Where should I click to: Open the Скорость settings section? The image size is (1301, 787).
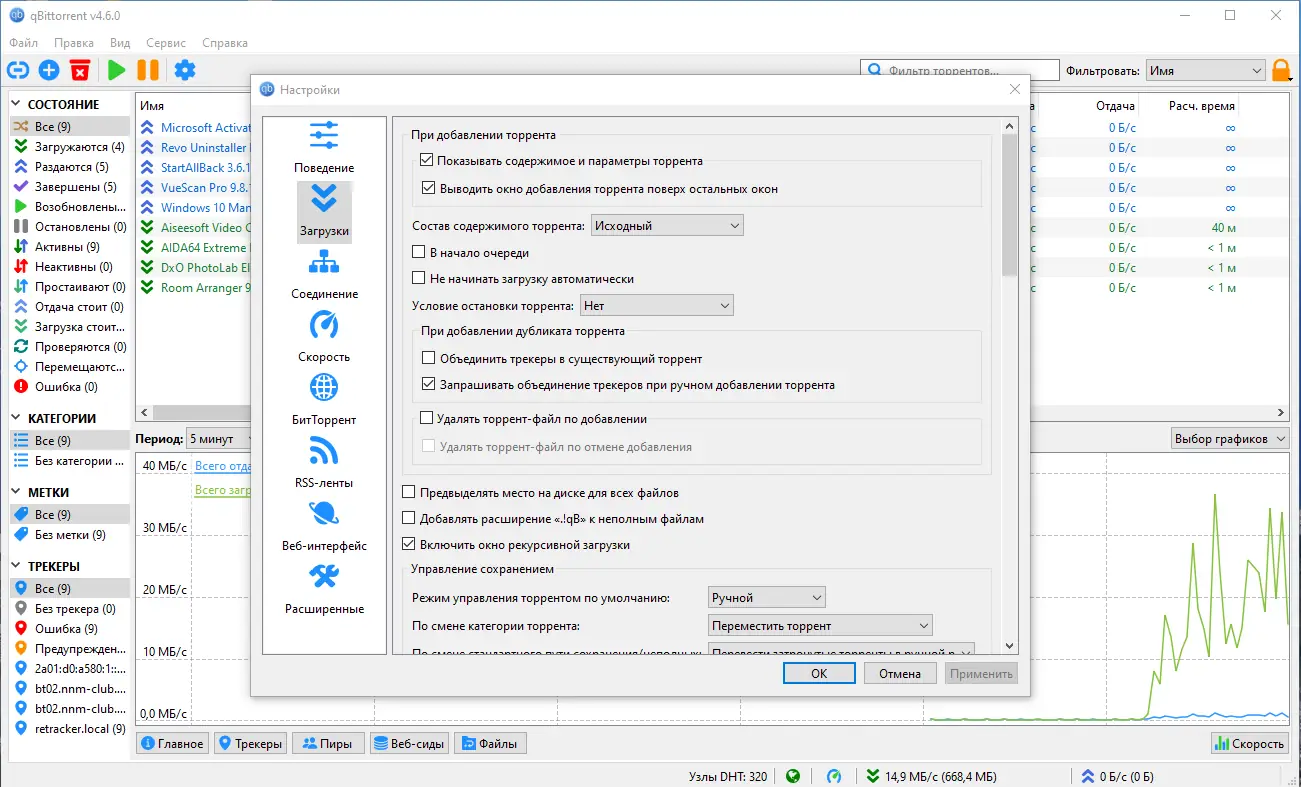click(323, 339)
